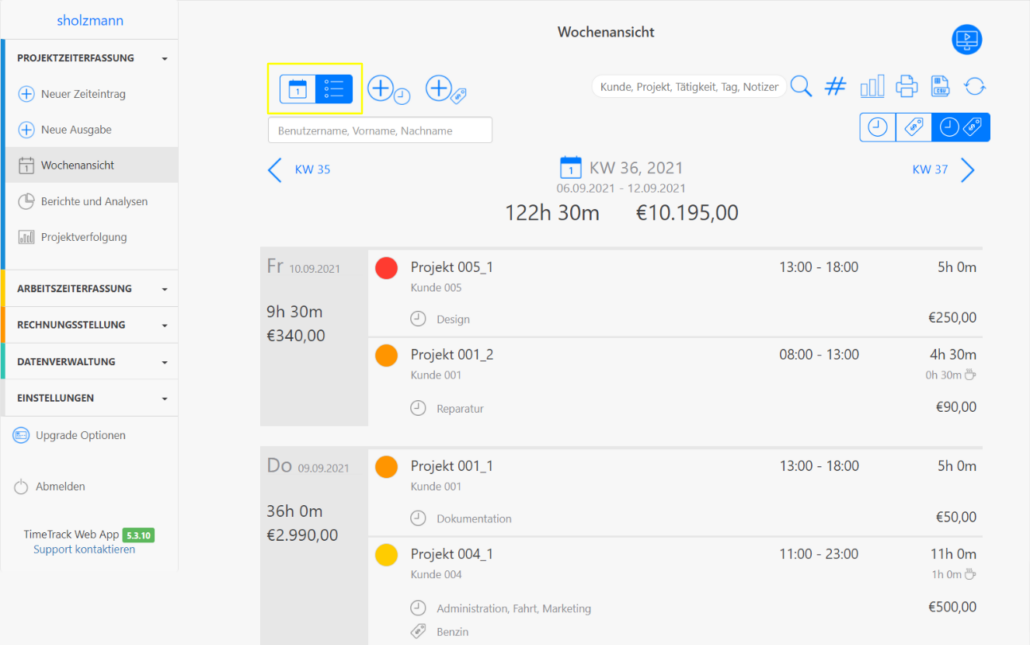Expand the Rechnungsstellung section
This screenshot has width=1030, height=645.
90,325
